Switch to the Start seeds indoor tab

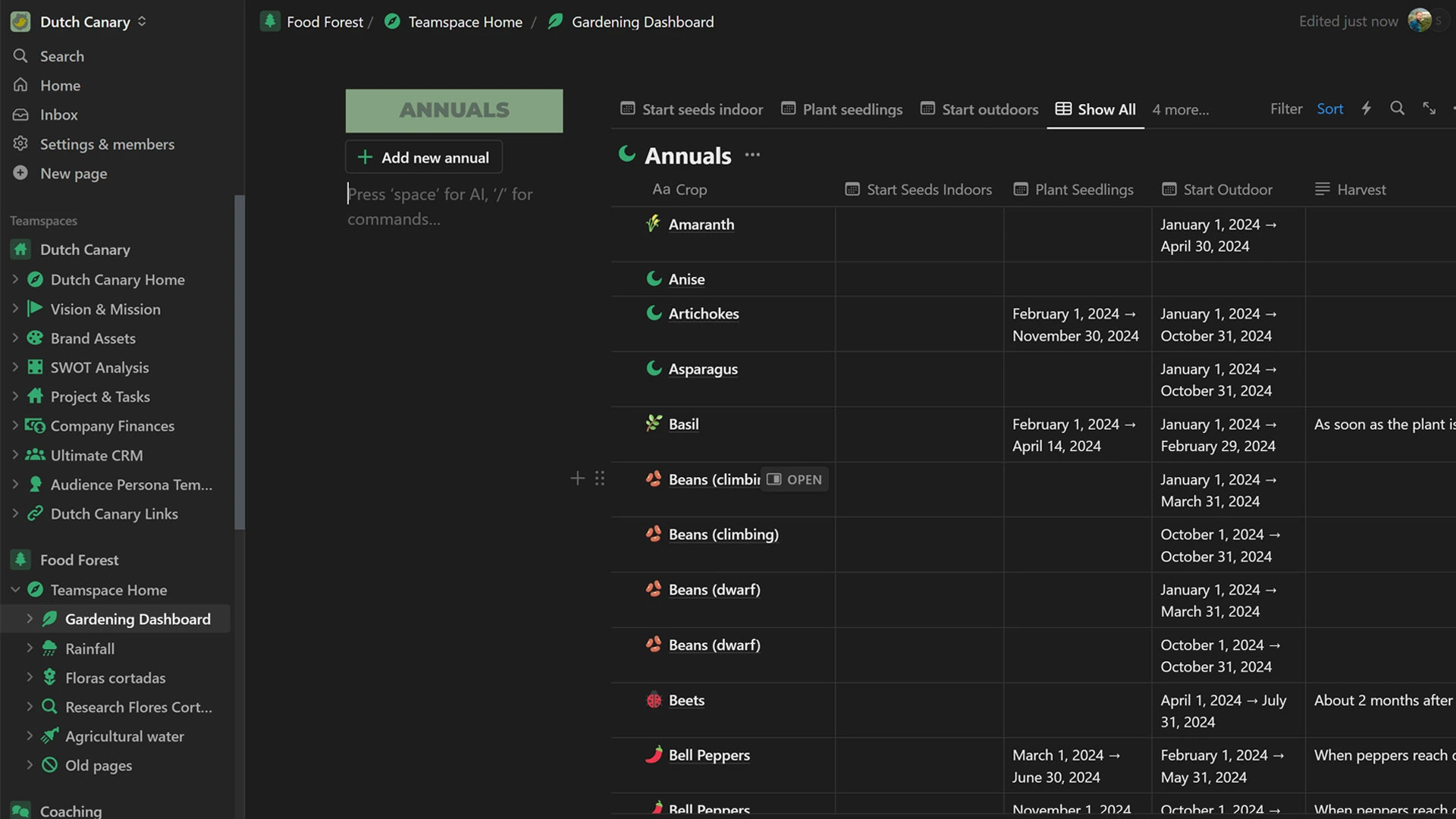coord(692,109)
